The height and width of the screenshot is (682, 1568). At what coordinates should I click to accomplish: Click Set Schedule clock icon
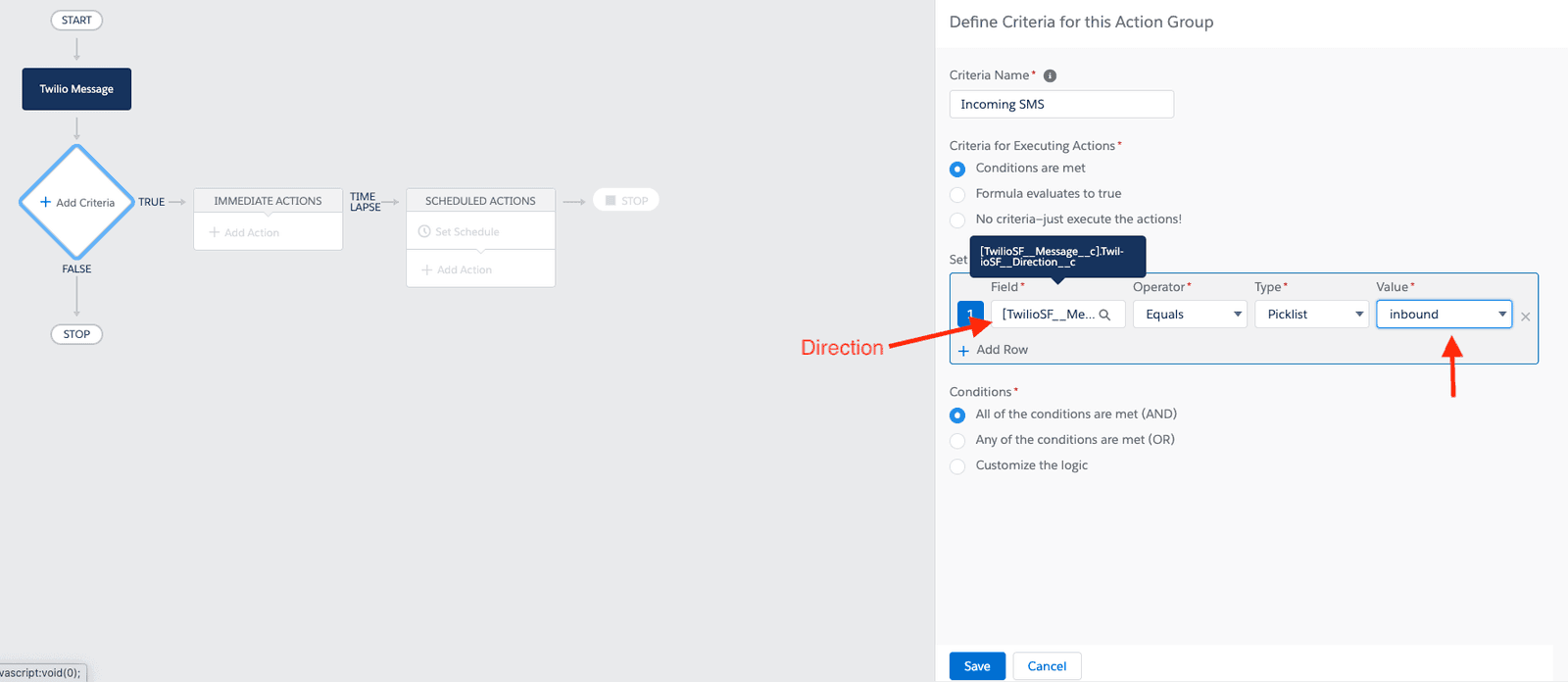tap(424, 232)
